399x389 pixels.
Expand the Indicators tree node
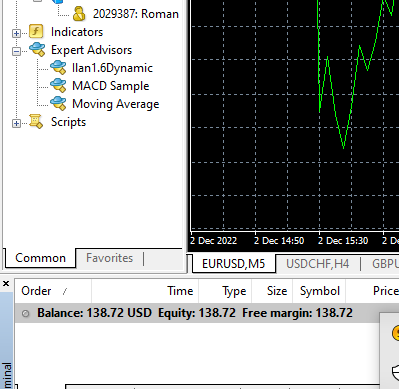point(16,33)
